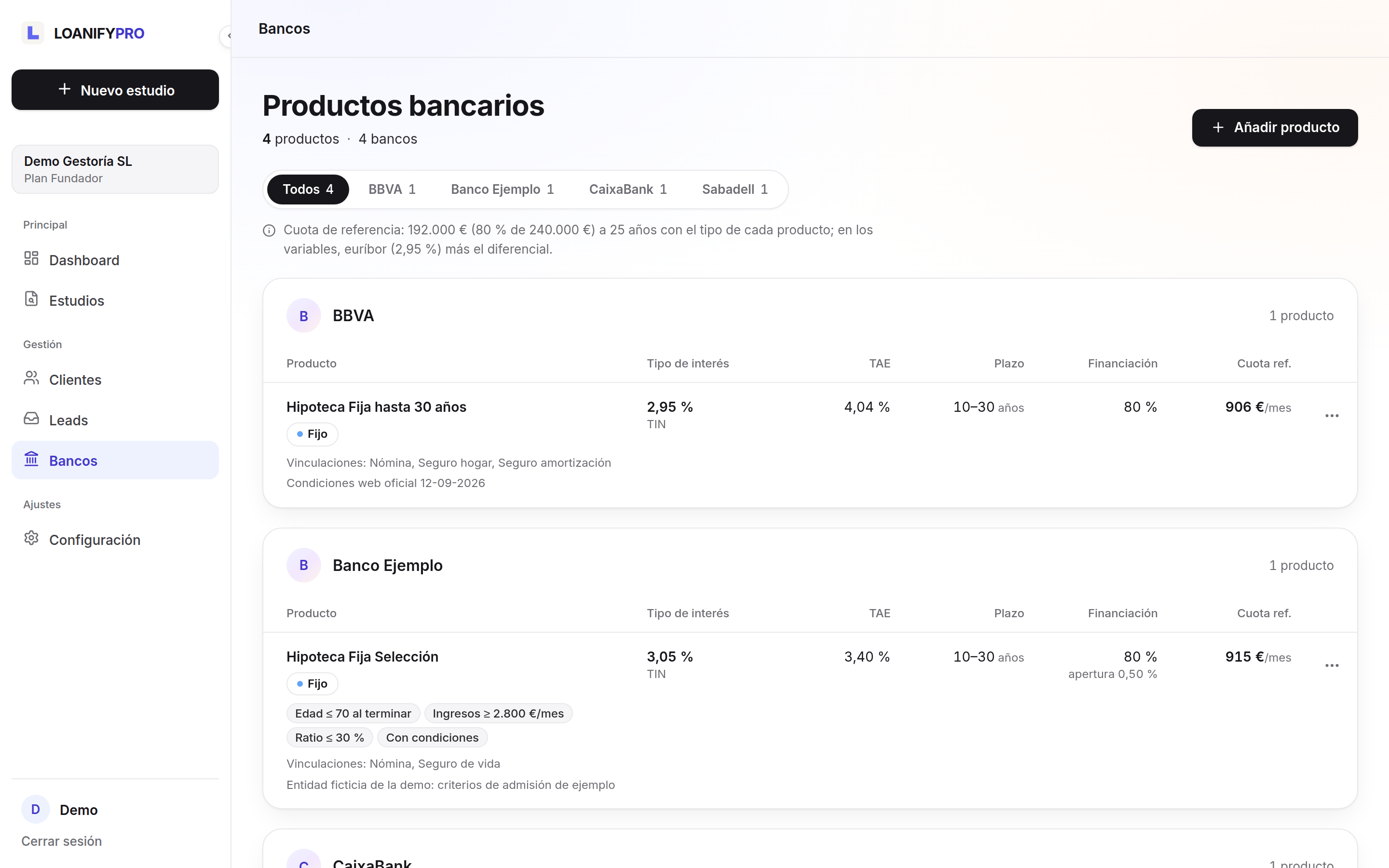Click the Ingresos ≥ 2.800 €/mes chip
The width and height of the screenshot is (1389, 868).
(x=498, y=714)
